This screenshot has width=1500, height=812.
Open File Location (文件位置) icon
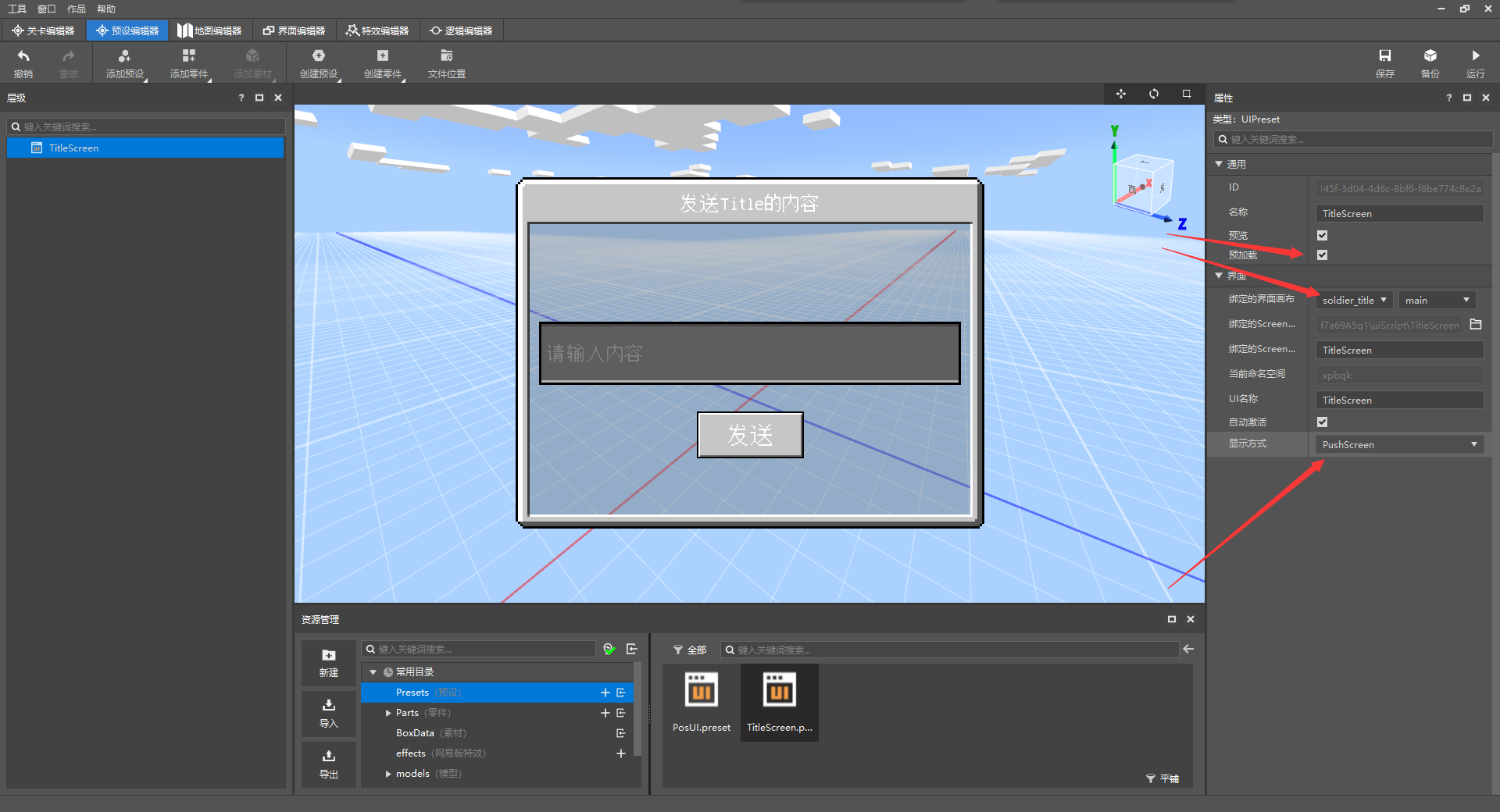point(446,56)
